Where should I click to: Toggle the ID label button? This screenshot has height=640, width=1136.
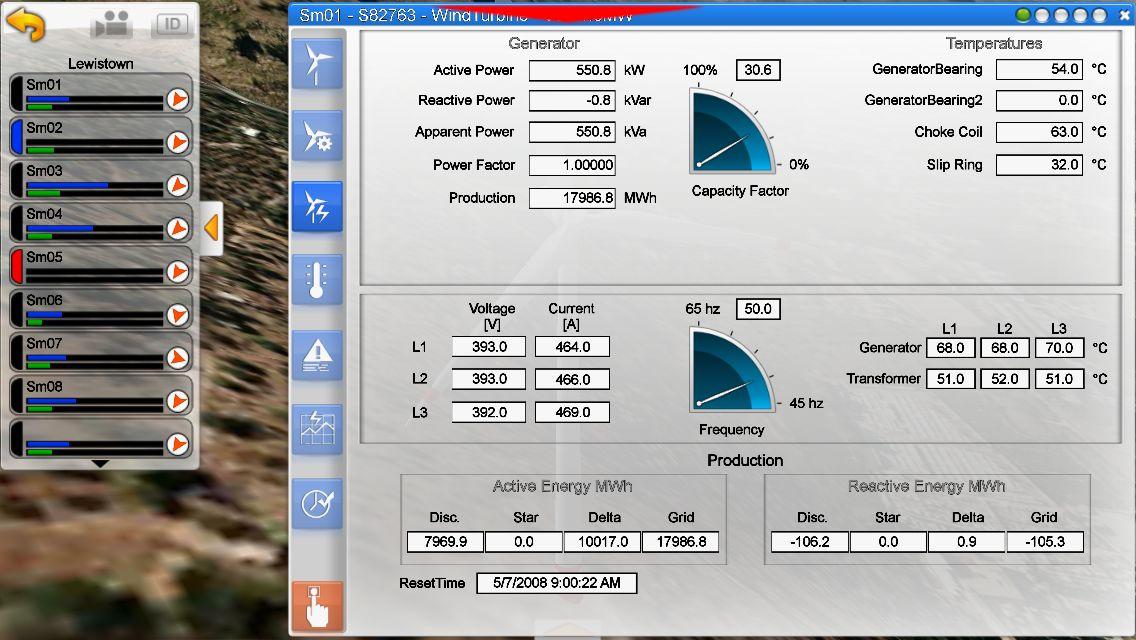tap(172, 25)
